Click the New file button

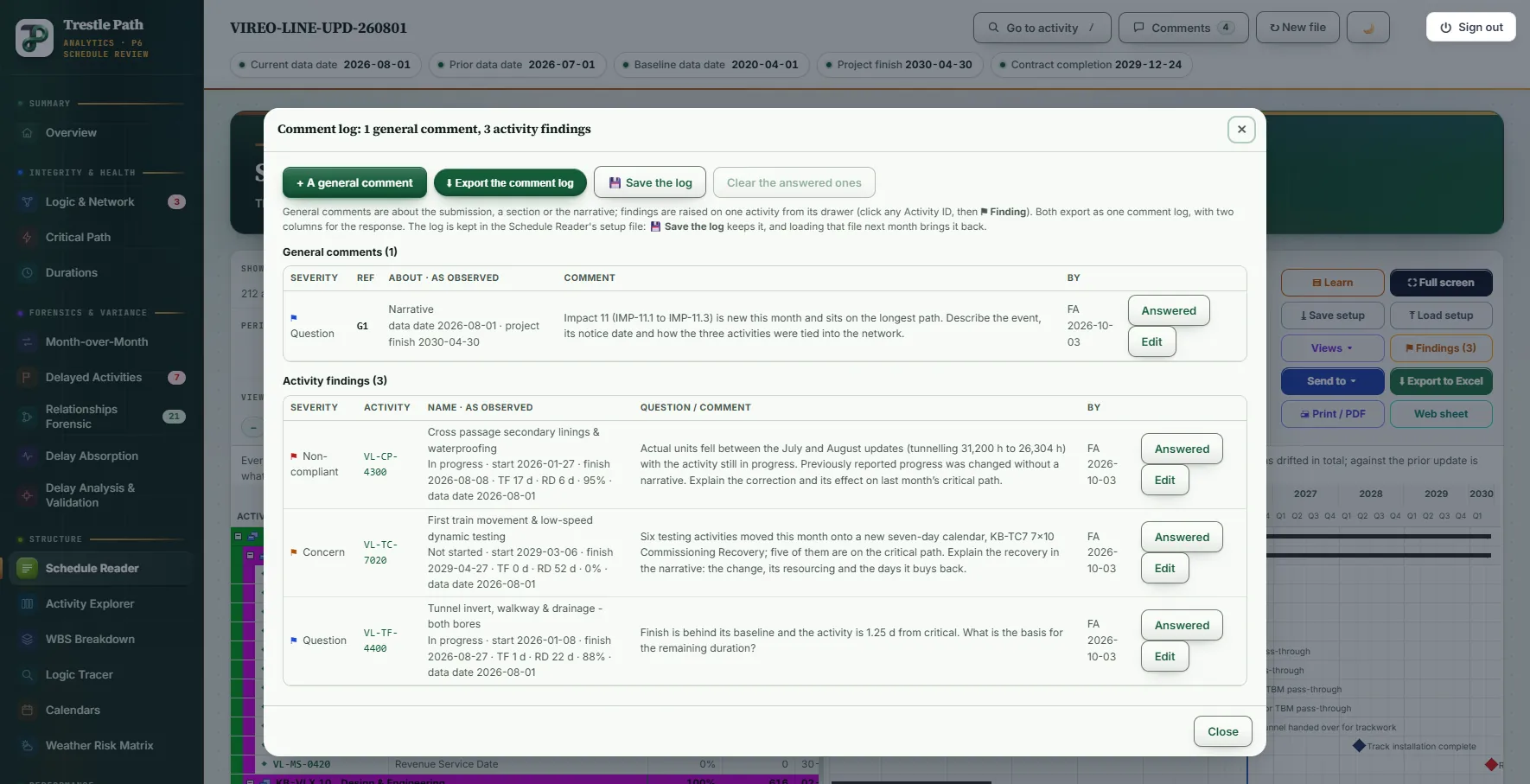1297,28
